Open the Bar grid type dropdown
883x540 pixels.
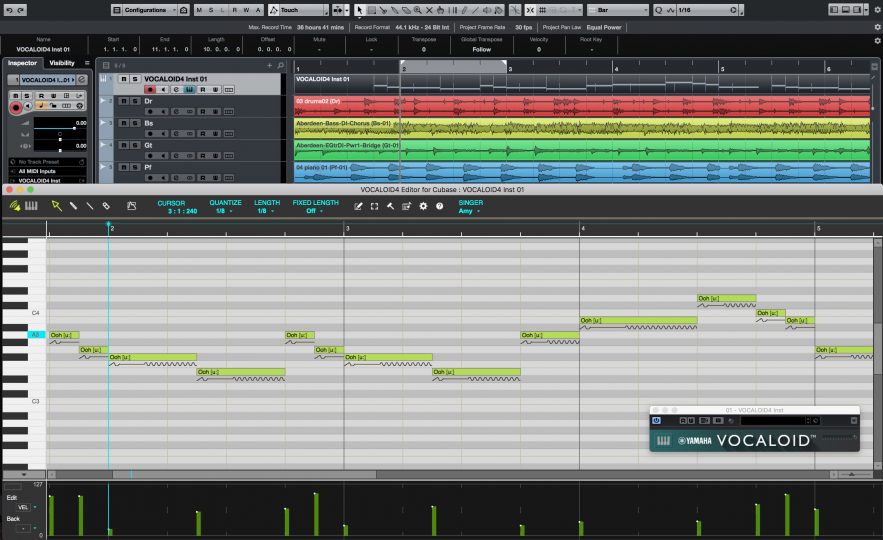coord(618,10)
